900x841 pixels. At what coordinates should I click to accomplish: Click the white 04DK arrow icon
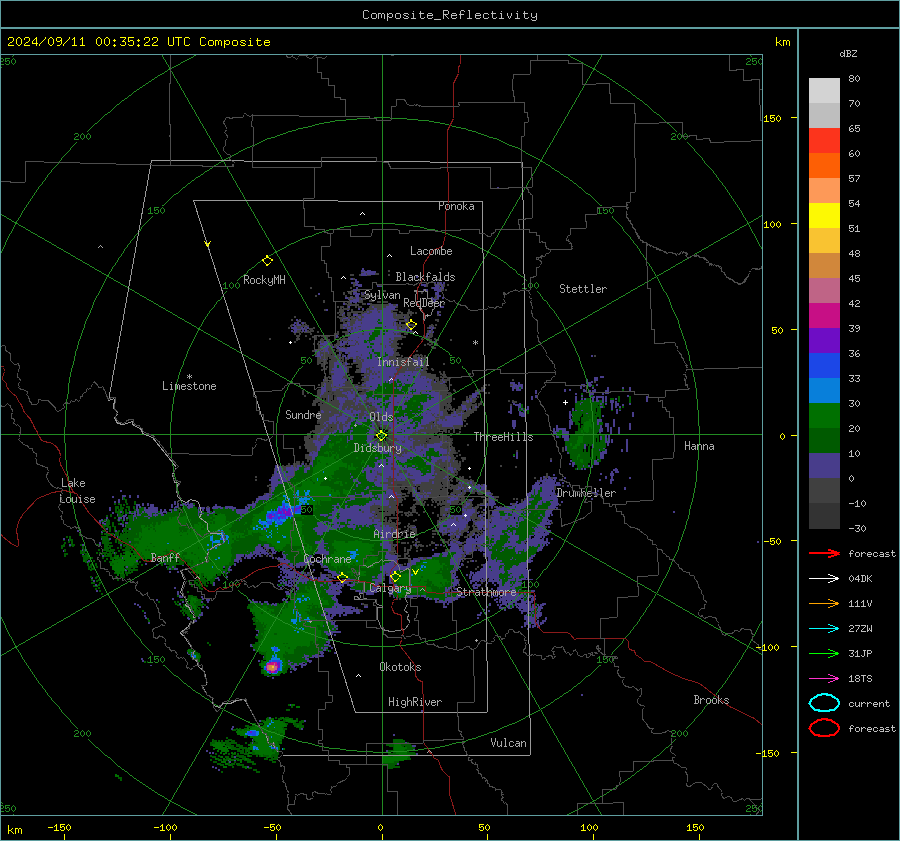click(824, 579)
